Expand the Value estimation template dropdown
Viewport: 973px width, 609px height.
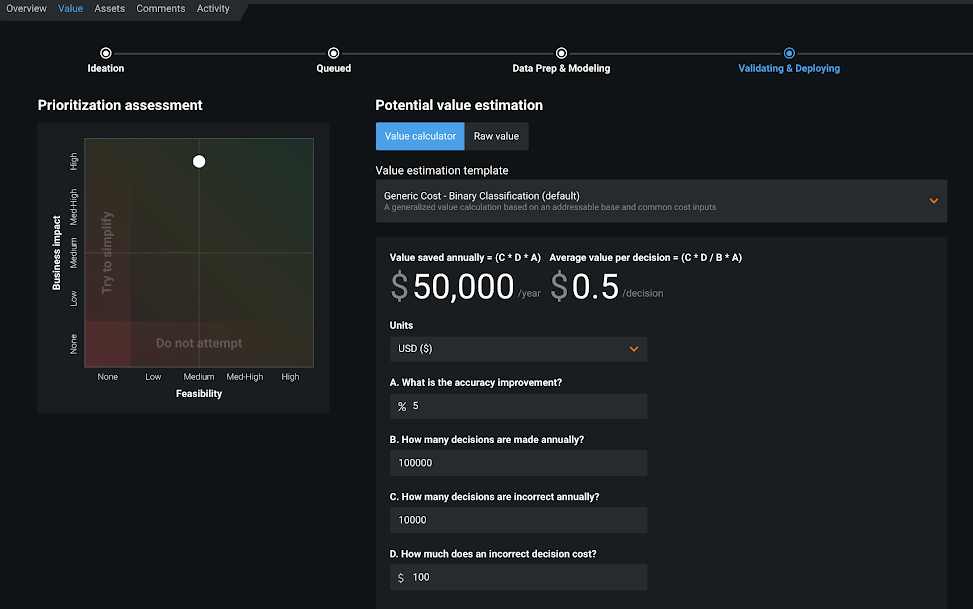(x=660, y=201)
